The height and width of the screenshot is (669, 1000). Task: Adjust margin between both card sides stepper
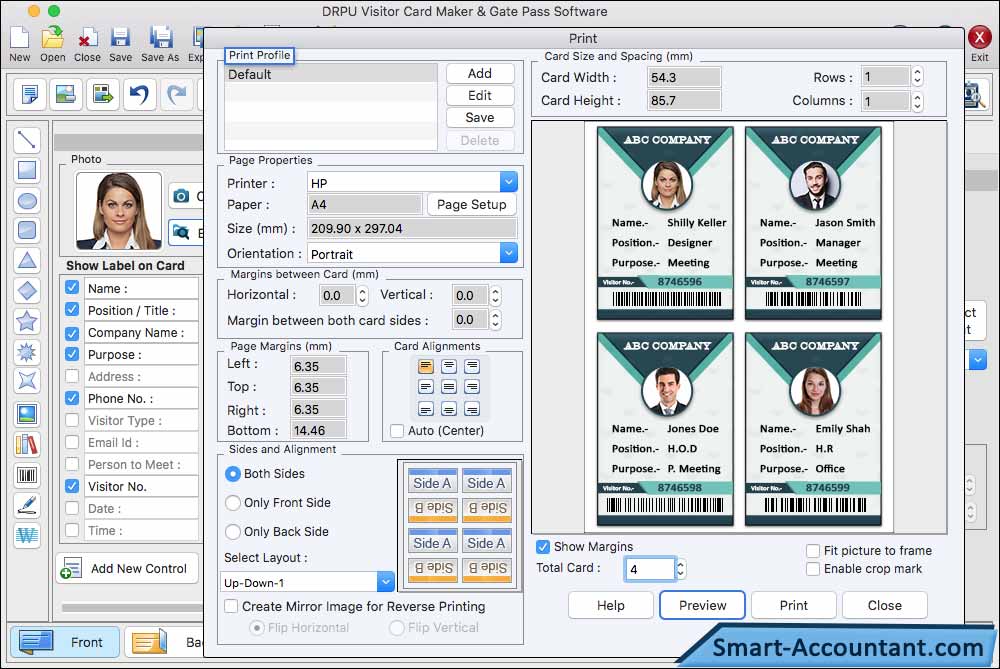[x=496, y=320]
